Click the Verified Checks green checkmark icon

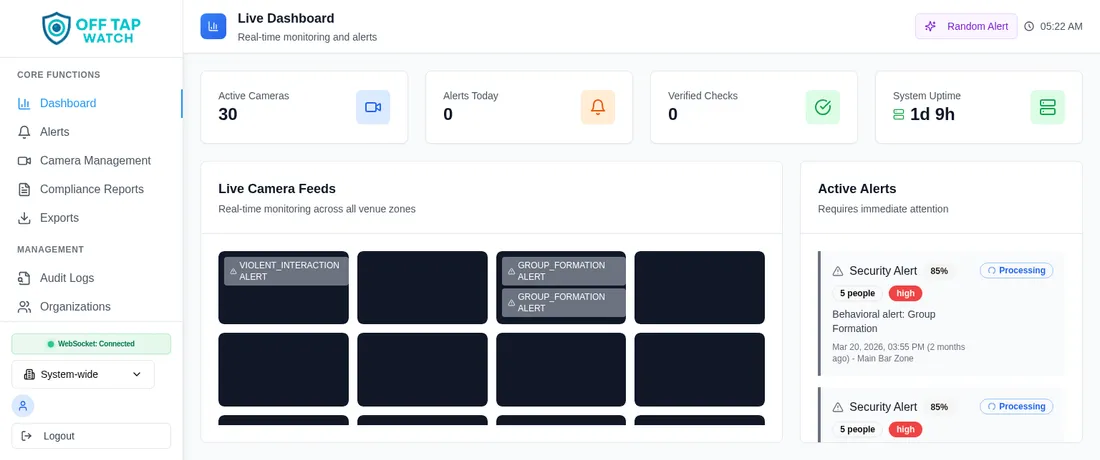point(822,107)
